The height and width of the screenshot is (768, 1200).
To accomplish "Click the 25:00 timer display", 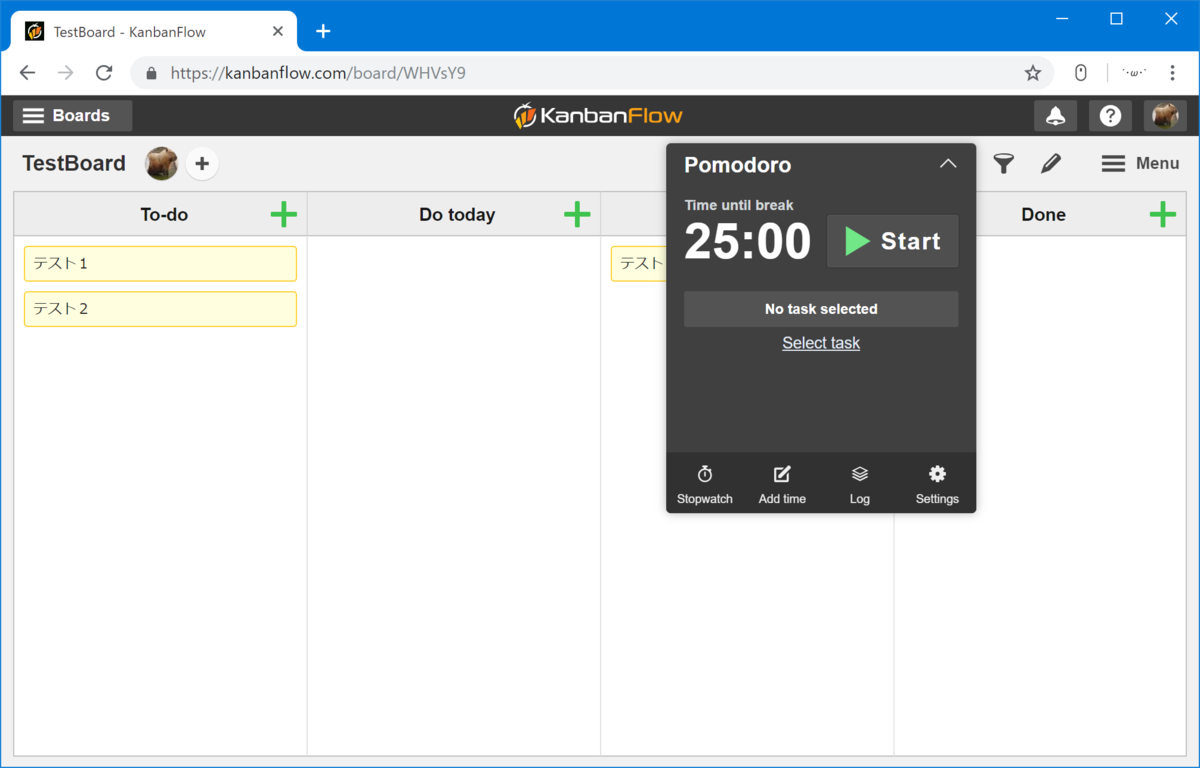I will [x=748, y=242].
